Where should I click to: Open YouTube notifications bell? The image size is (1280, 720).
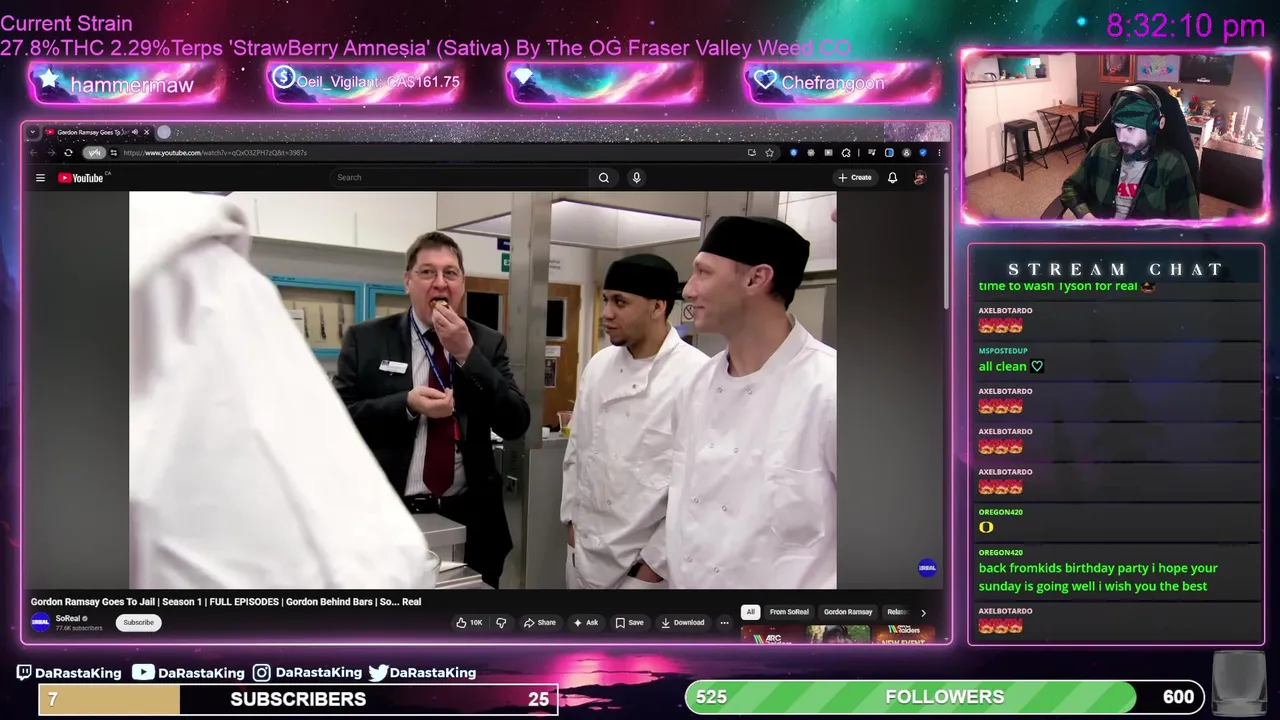click(x=892, y=178)
